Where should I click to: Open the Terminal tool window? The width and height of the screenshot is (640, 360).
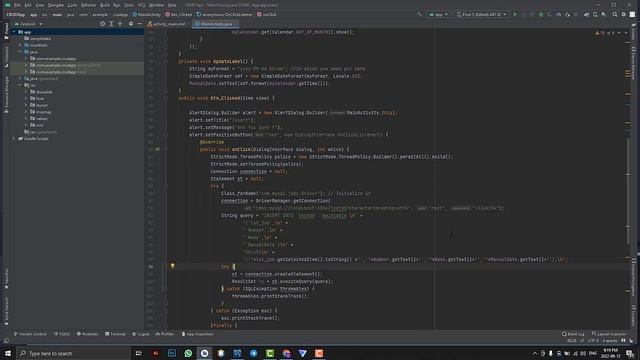click(x=116, y=334)
